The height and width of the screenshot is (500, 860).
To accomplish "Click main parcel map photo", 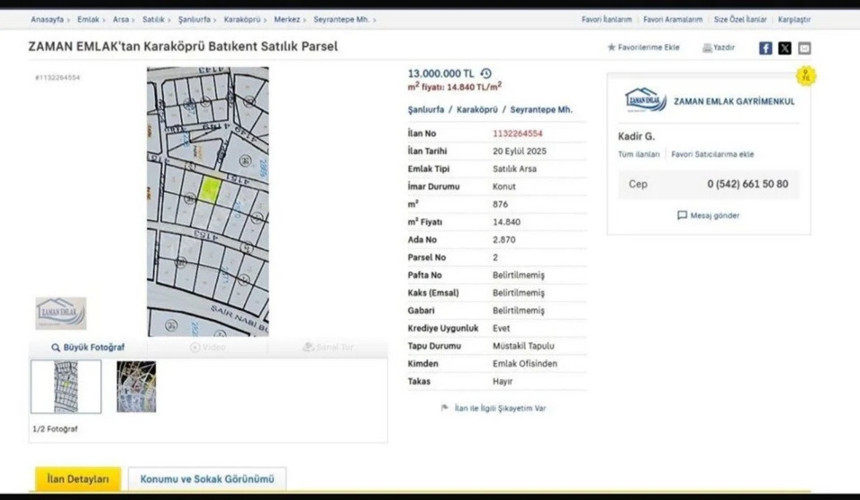I will [208, 202].
